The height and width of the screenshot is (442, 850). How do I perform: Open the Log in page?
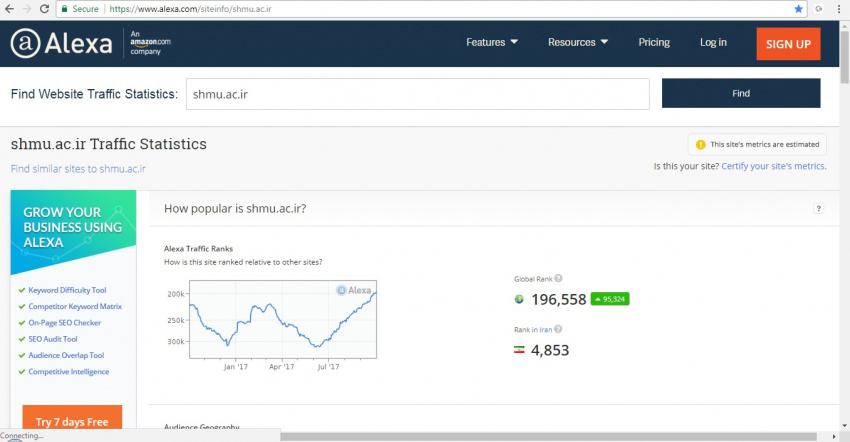[x=713, y=42]
